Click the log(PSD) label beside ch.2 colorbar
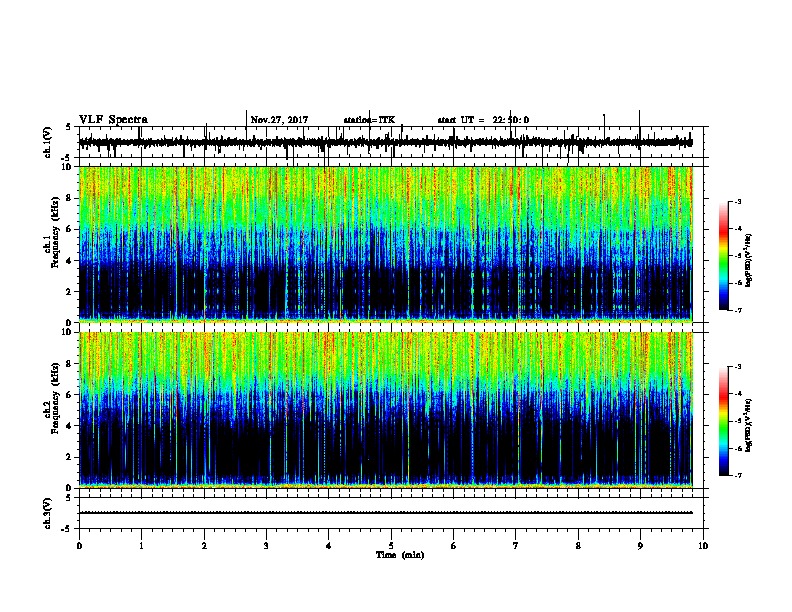The image size is (792, 612). 749,425
